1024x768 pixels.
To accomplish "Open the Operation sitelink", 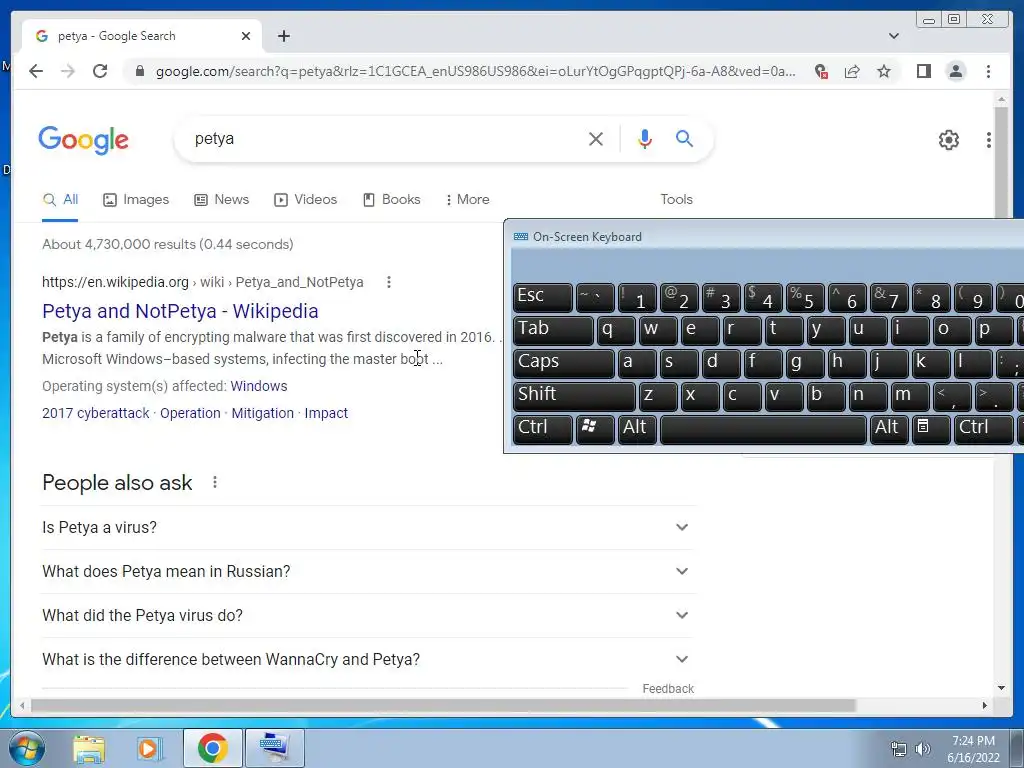I will coord(190,413).
